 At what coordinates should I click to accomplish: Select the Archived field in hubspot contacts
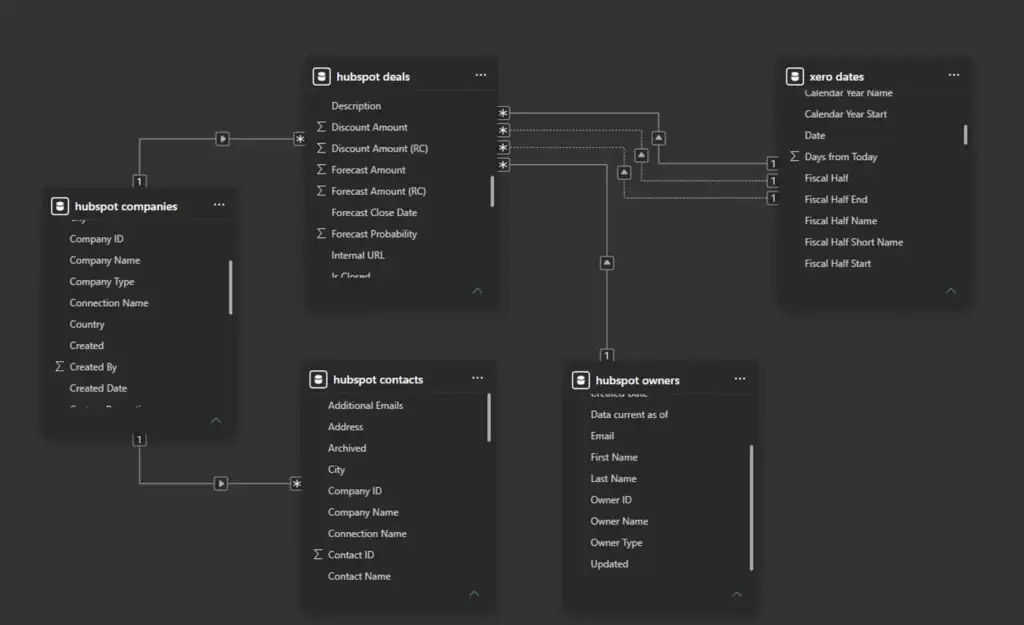(347, 448)
